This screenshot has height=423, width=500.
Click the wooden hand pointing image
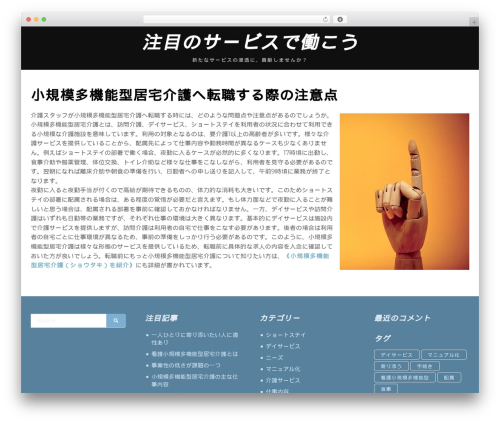click(x=404, y=191)
